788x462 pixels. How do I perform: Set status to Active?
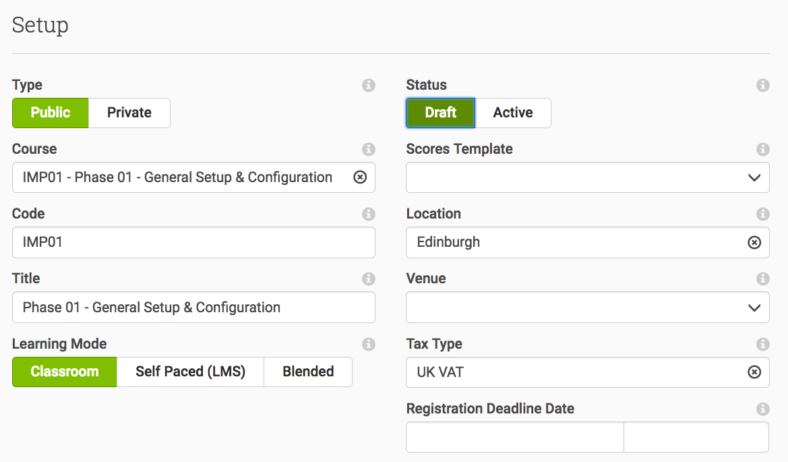[x=513, y=113]
